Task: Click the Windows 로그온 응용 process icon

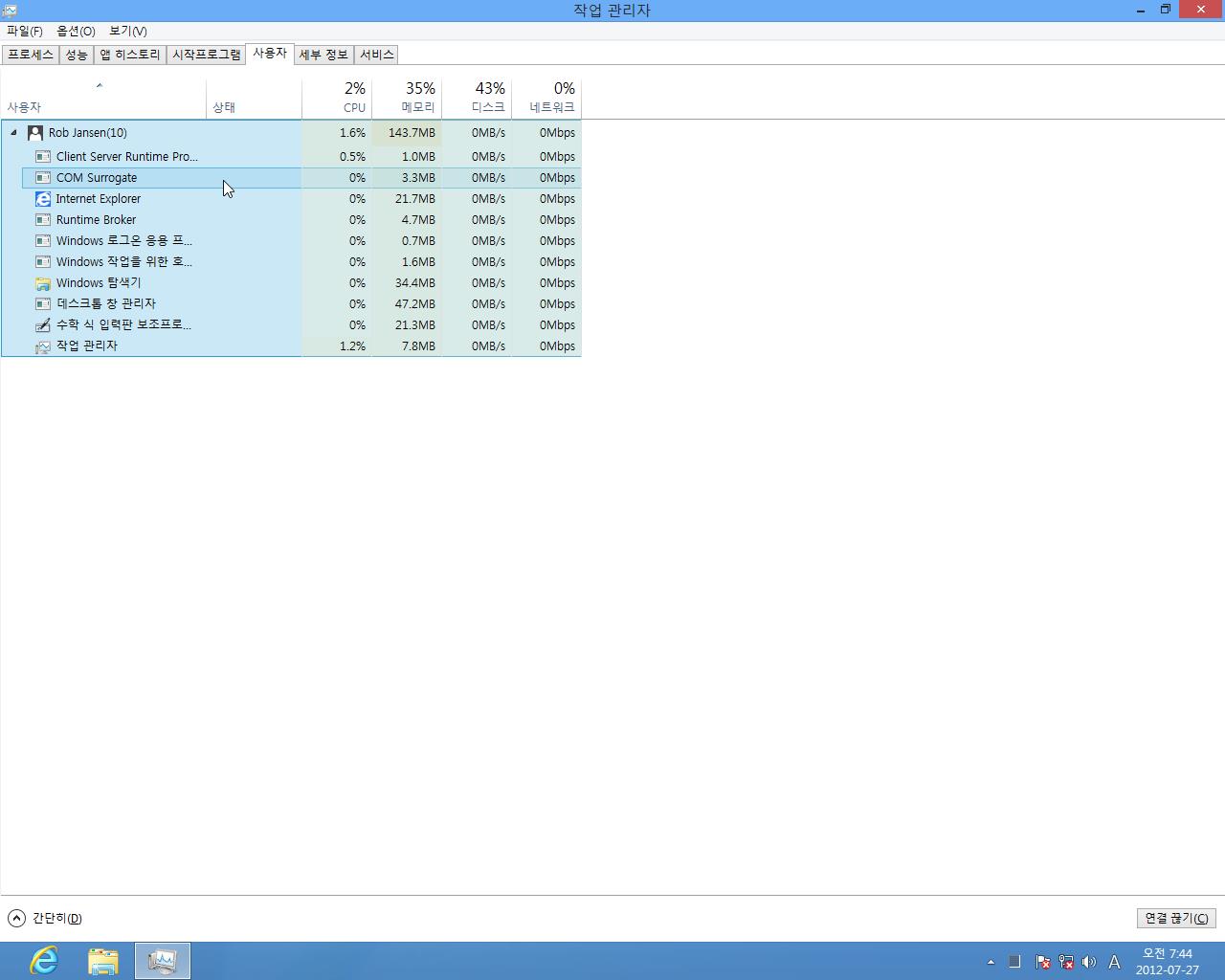Action: pos(43,241)
